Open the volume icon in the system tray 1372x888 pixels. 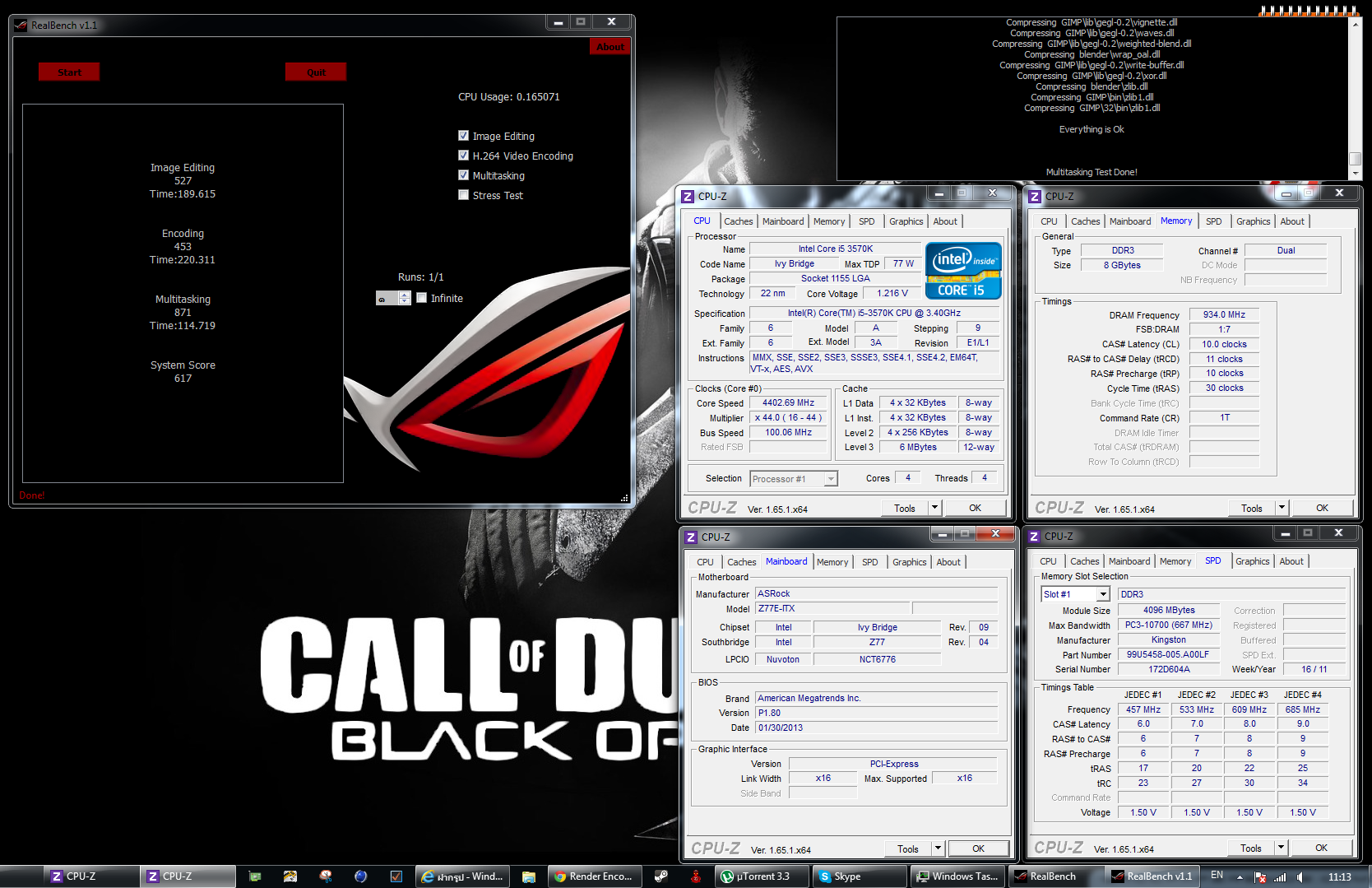pos(1300,877)
